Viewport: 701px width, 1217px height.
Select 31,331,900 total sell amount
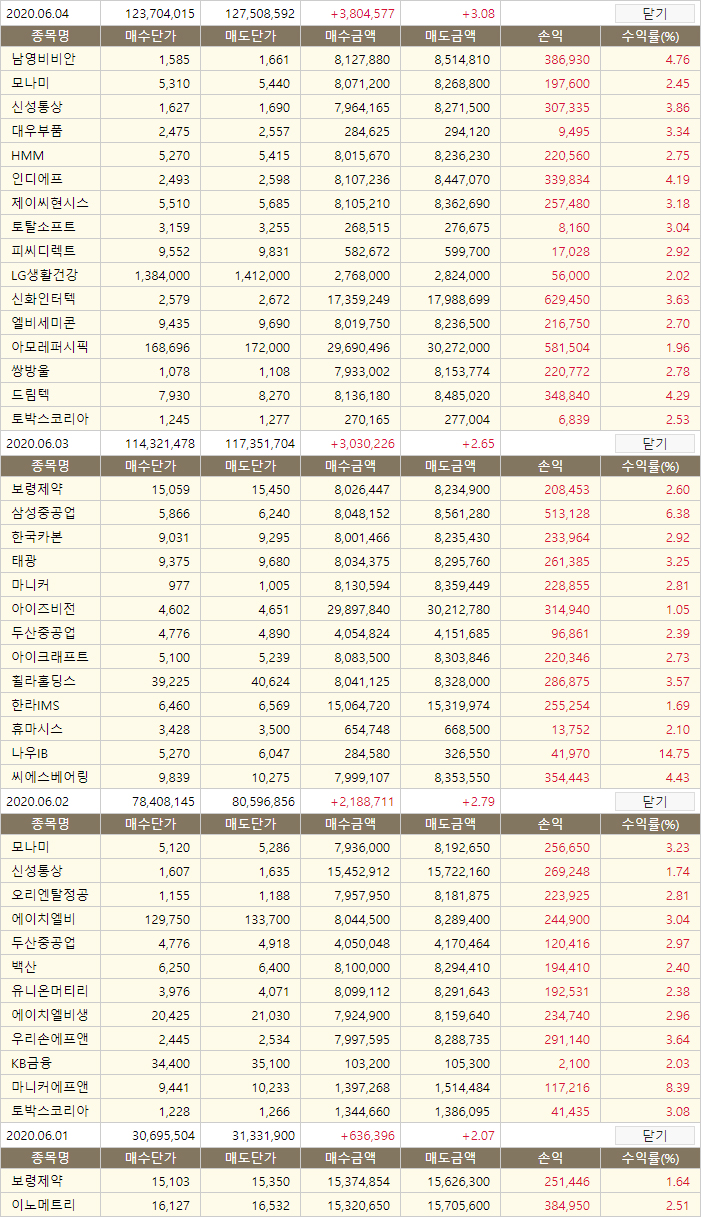click(x=264, y=1136)
